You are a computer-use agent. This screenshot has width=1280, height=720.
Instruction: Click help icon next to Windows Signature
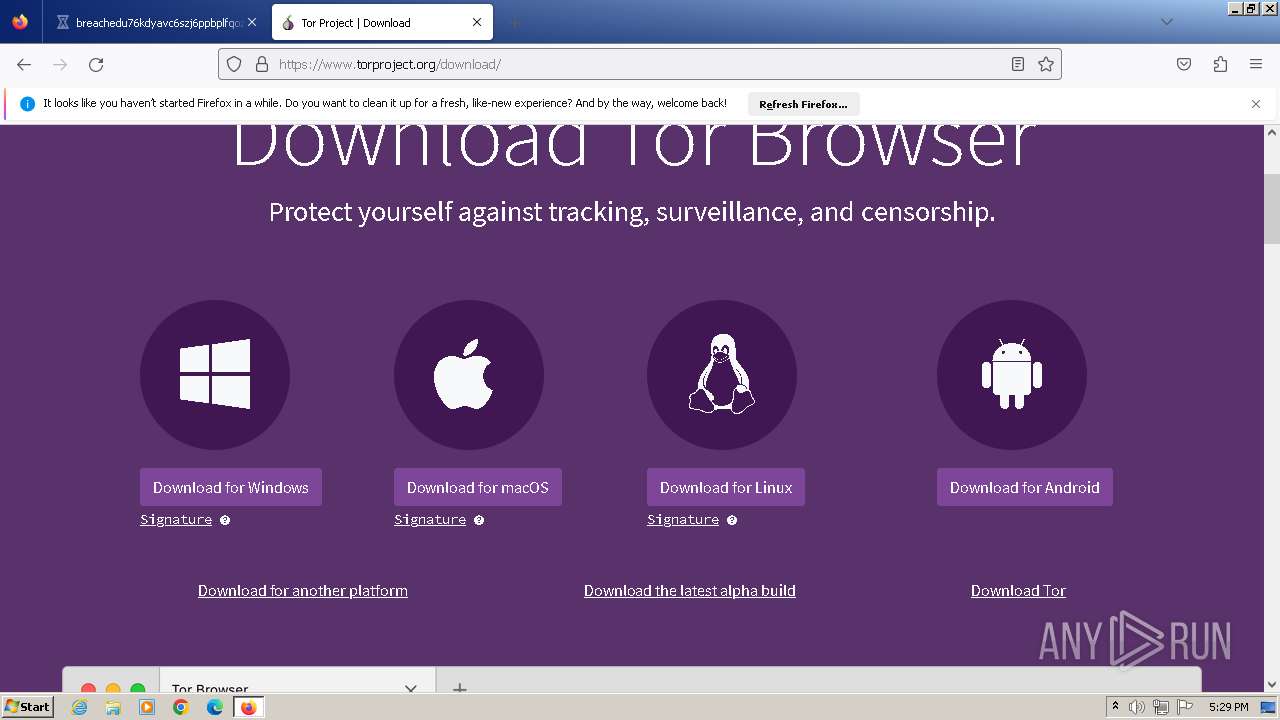coord(225,520)
